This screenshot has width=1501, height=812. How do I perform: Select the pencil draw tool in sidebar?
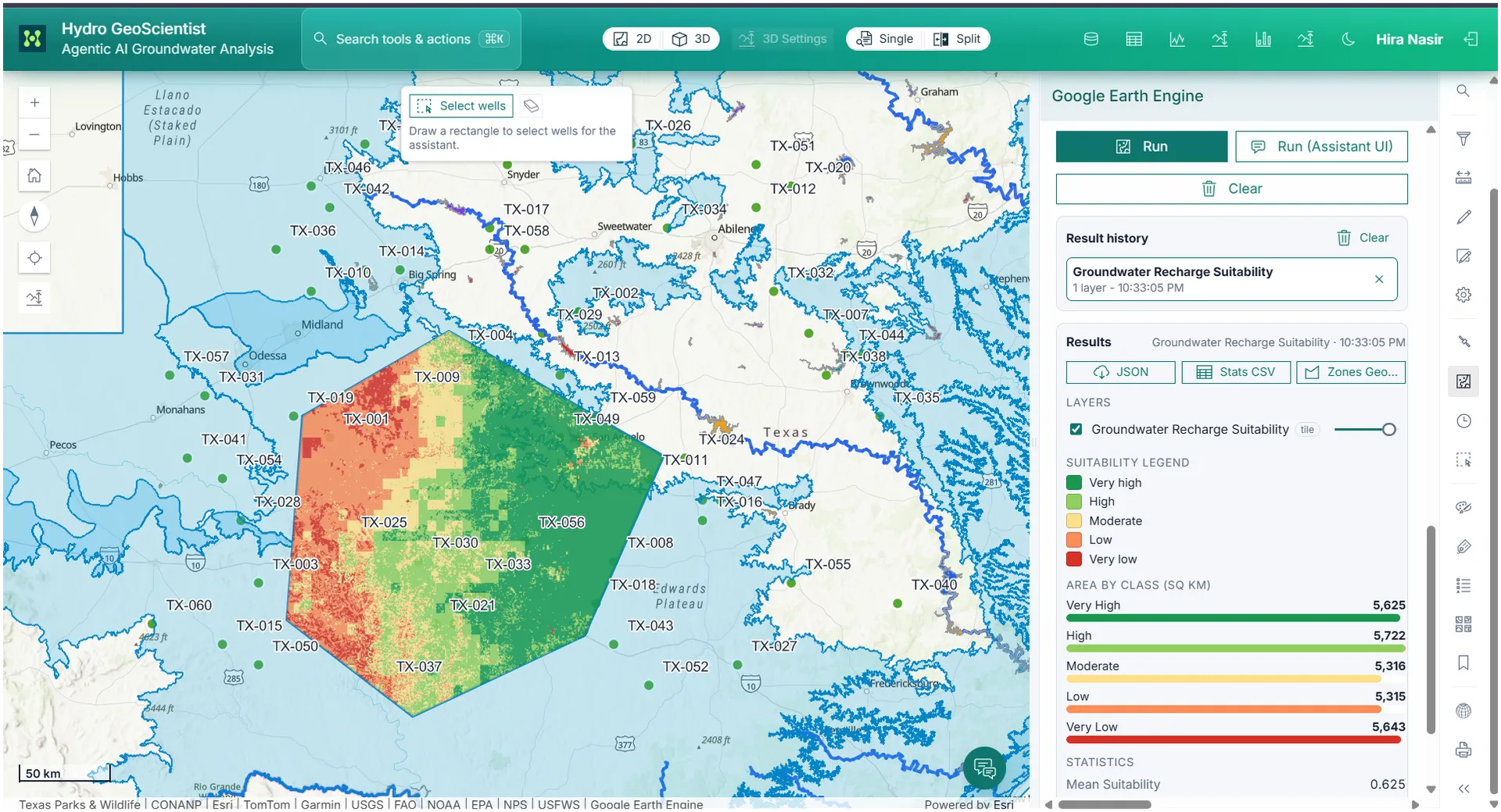pyautogui.click(x=1463, y=216)
